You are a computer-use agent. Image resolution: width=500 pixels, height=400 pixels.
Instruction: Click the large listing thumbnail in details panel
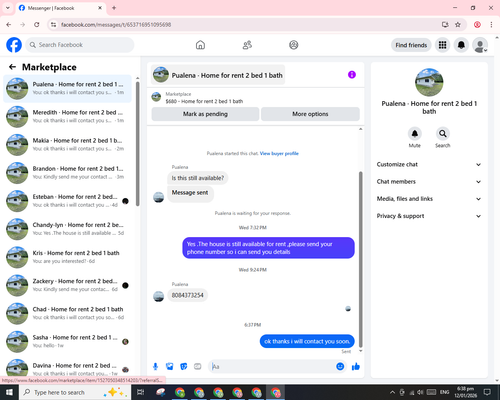429,82
